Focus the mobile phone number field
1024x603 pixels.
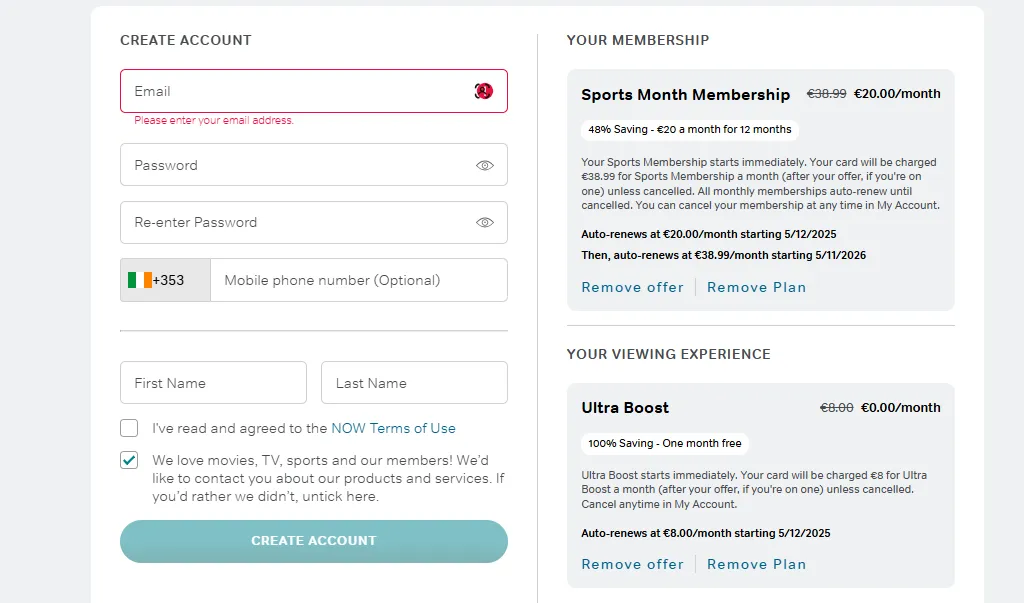(358, 280)
